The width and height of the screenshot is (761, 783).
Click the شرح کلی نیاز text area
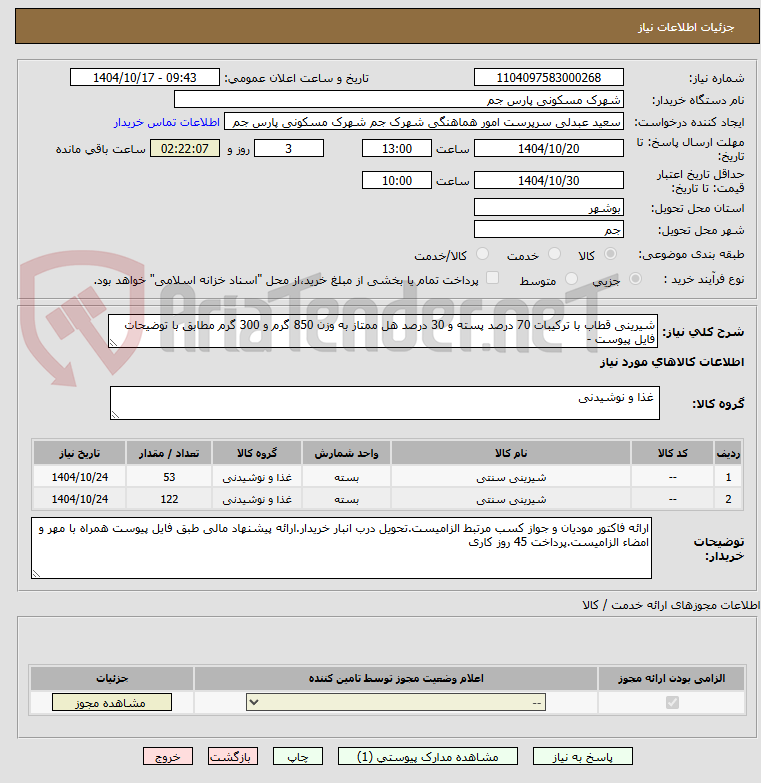coord(383,331)
